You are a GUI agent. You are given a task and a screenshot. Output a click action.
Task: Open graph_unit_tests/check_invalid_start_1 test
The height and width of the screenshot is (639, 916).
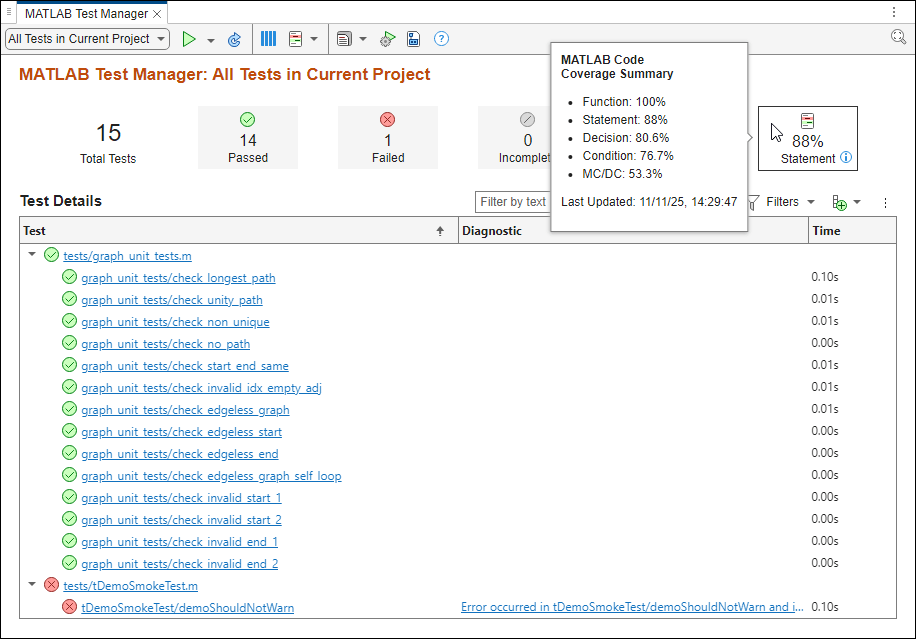point(181,498)
